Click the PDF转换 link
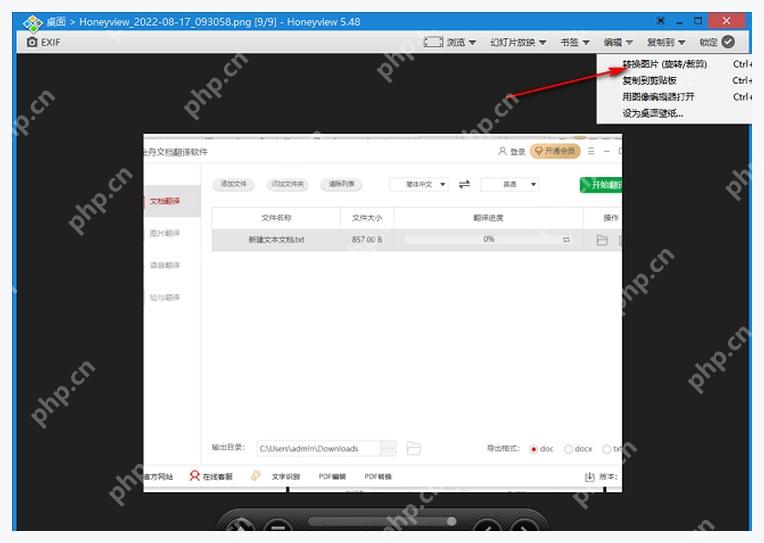Image resolution: width=764 pixels, height=543 pixels. (x=378, y=476)
